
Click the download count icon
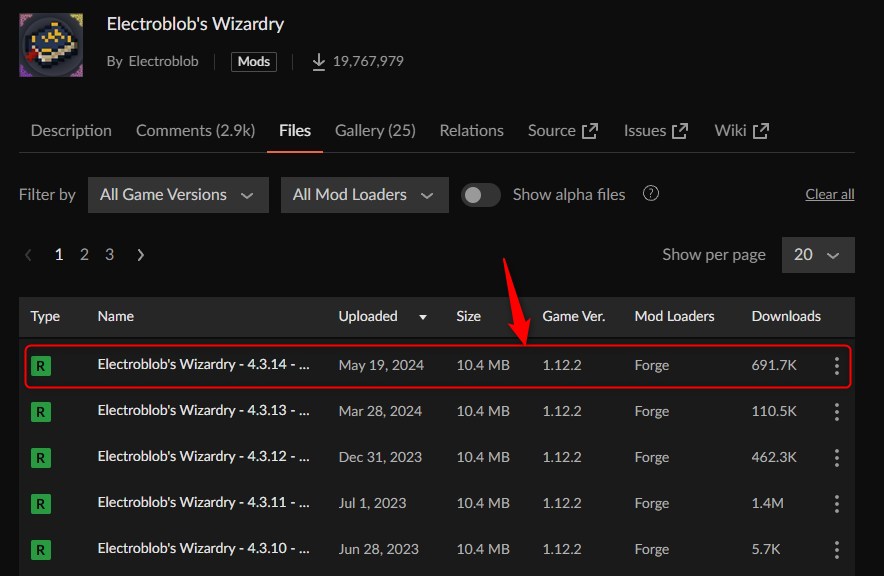pos(319,61)
